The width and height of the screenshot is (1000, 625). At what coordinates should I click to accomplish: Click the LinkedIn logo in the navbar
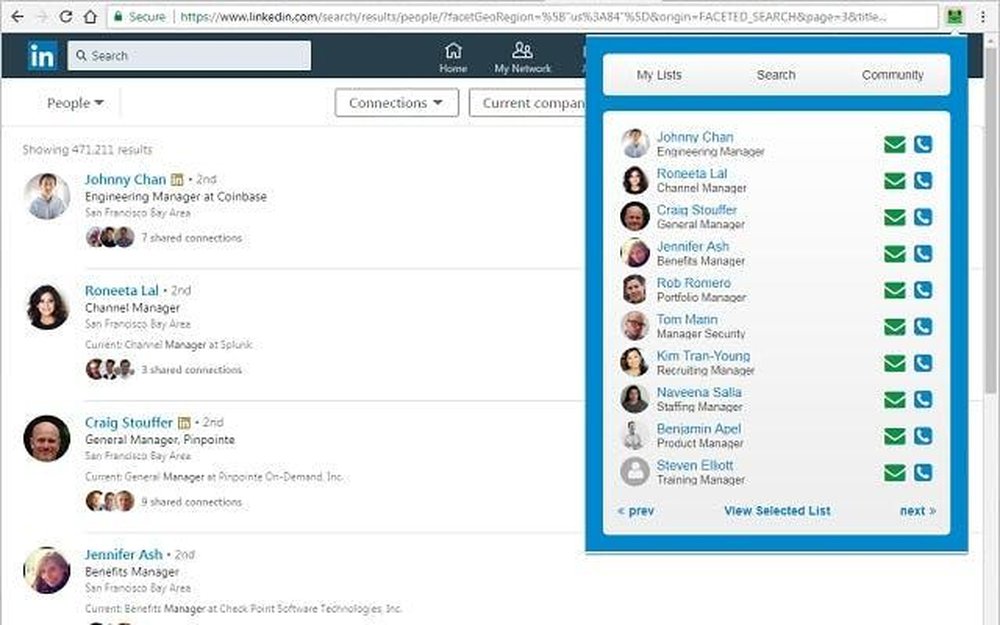click(x=41, y=56)
